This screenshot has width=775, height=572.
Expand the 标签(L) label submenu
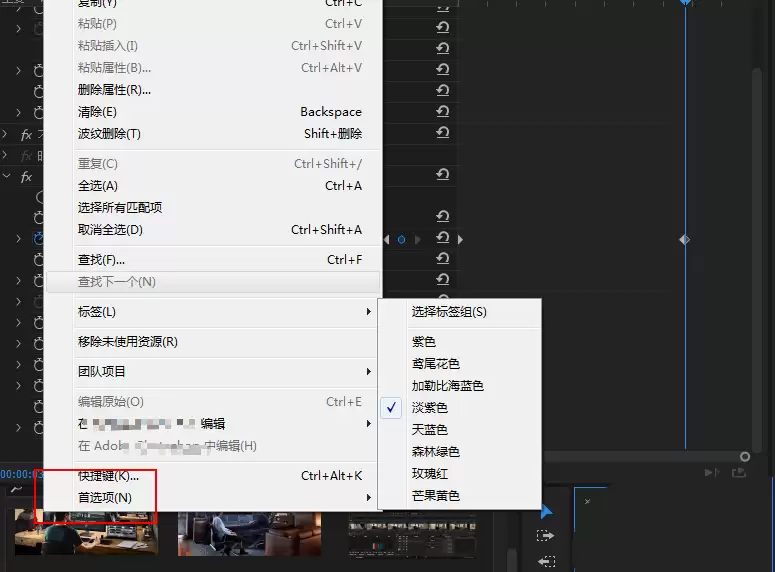(x=213, y=312)
